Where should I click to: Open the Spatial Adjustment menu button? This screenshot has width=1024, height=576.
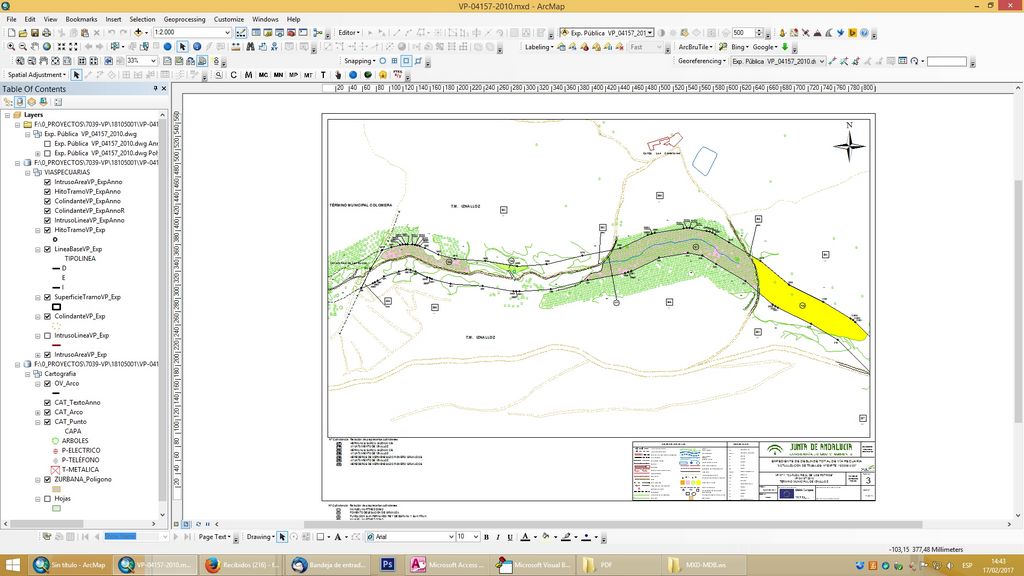(x=37, y=75)
